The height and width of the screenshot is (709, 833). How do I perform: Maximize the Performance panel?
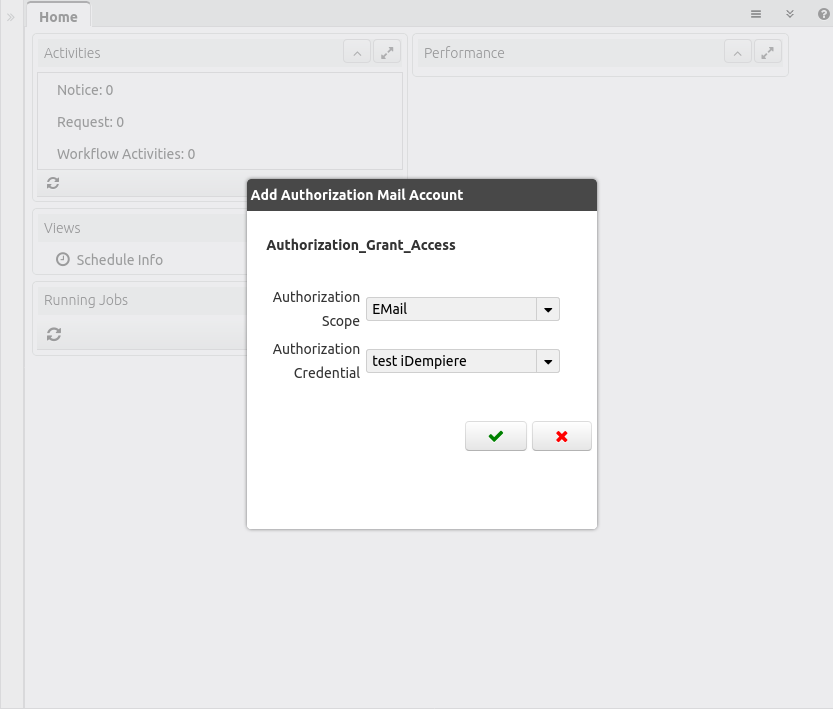[x=767, y=53]
